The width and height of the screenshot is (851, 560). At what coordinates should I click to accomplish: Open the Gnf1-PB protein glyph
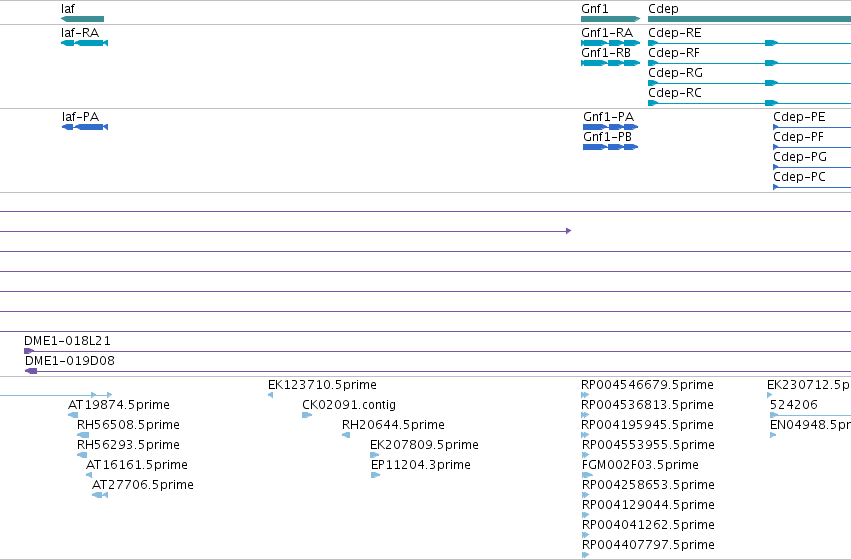coord(611,147)
